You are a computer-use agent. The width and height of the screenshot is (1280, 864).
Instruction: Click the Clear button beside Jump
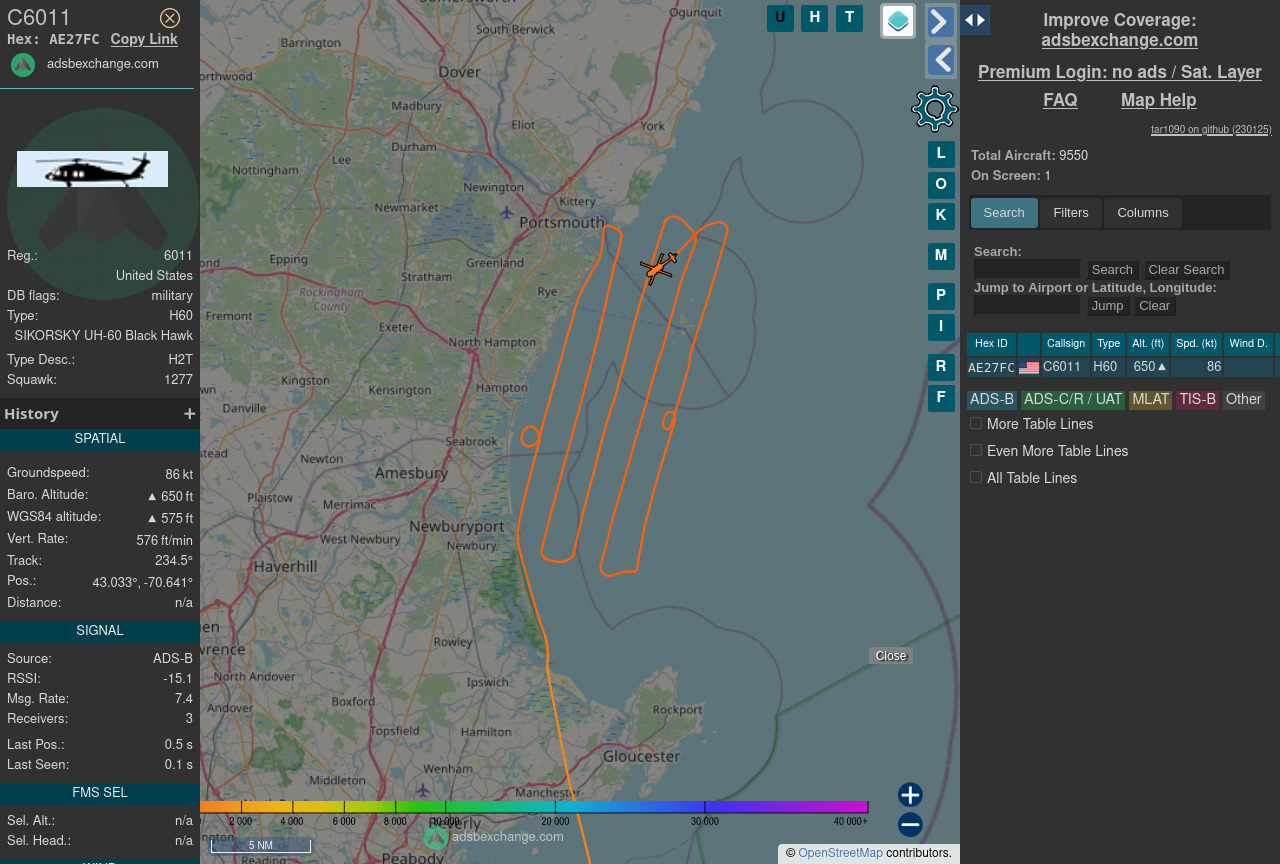tap(1154, 306)
